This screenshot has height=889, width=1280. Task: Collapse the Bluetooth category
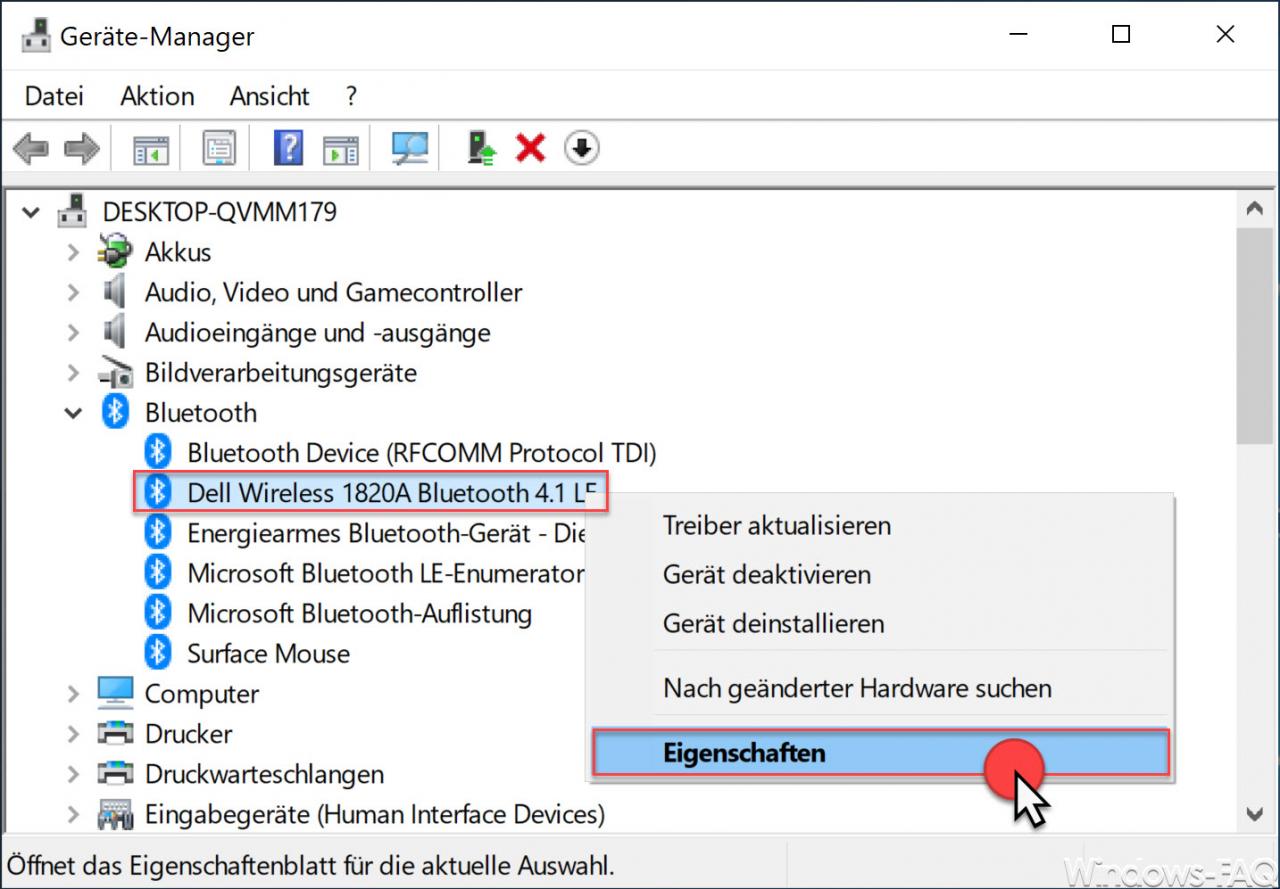73,413
